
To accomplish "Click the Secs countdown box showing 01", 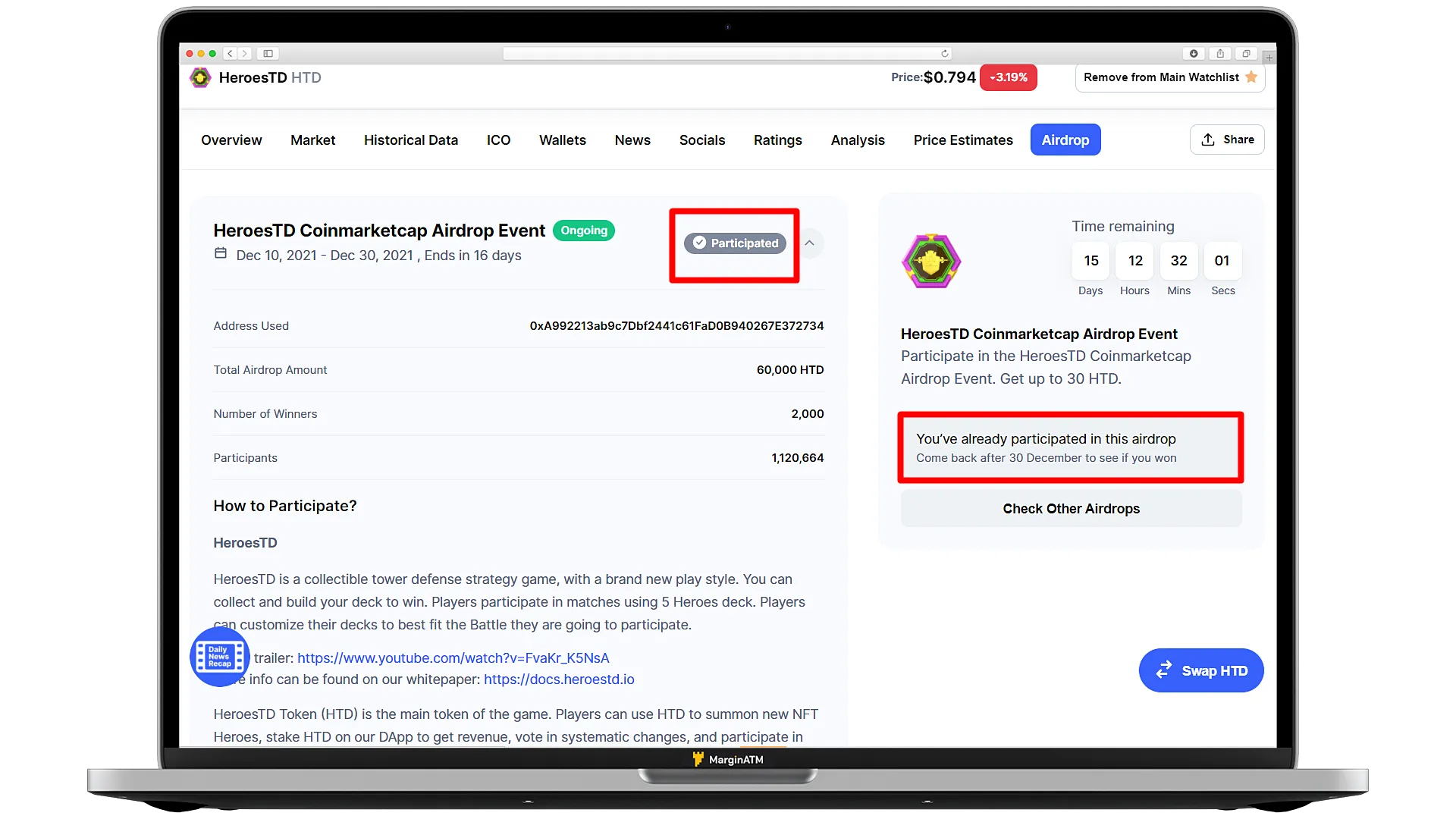I will pyautogui.click(x=1222, y=261).
